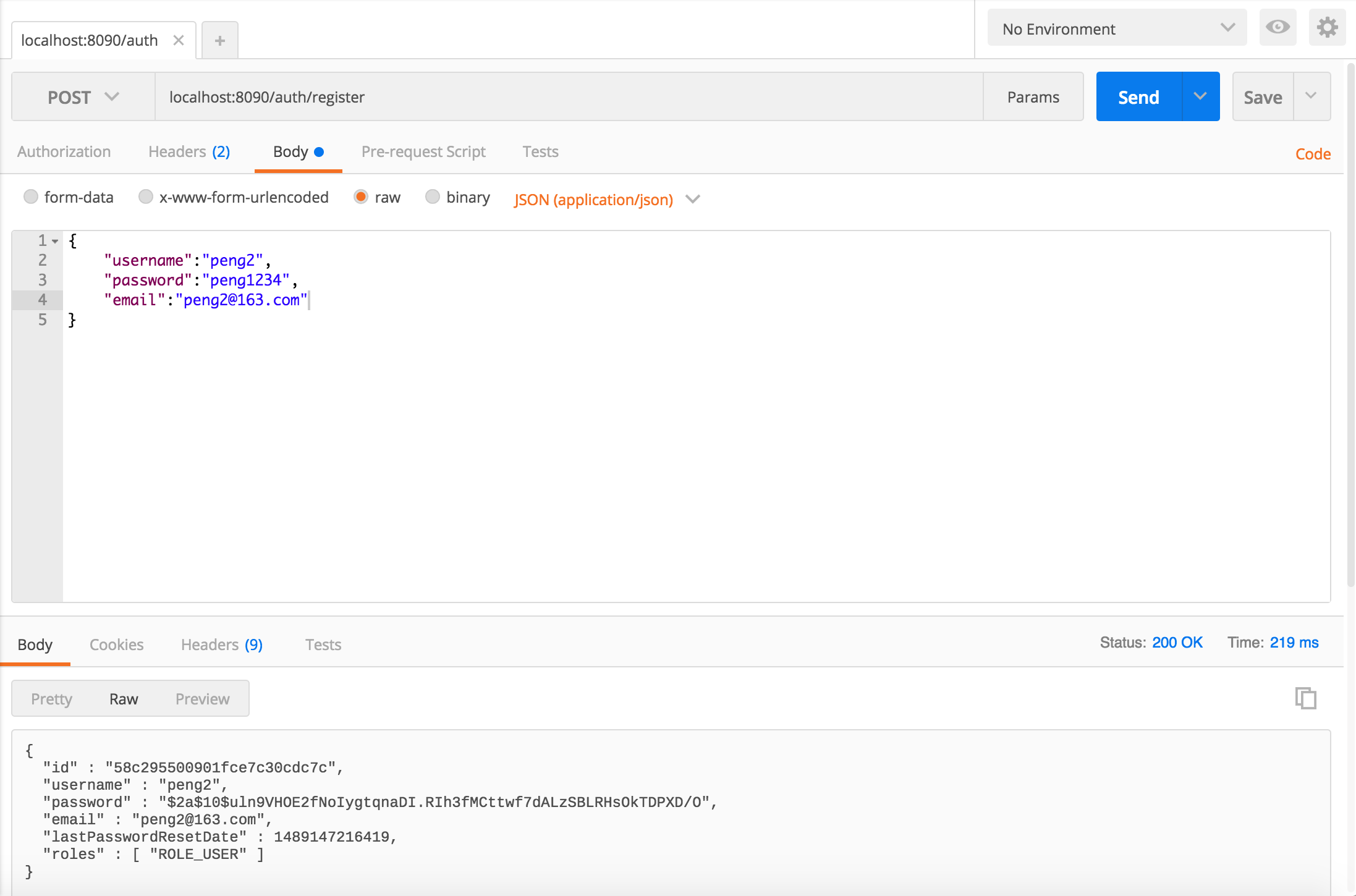This screenshot has height=896, width=1356.
Task: Expand the Save button options arrow
Action: point(1311,97)
